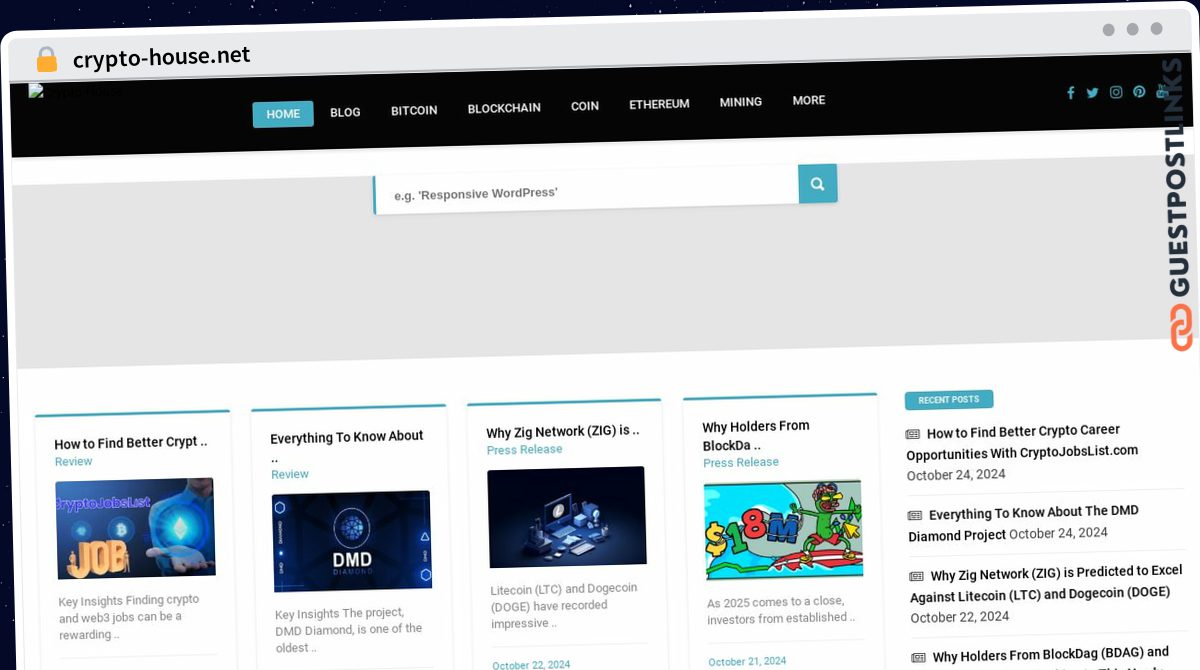The image size is (1200, 670).
Task: Expand the MORE menu
Action: pyautogui.click(x=809, y=100)
